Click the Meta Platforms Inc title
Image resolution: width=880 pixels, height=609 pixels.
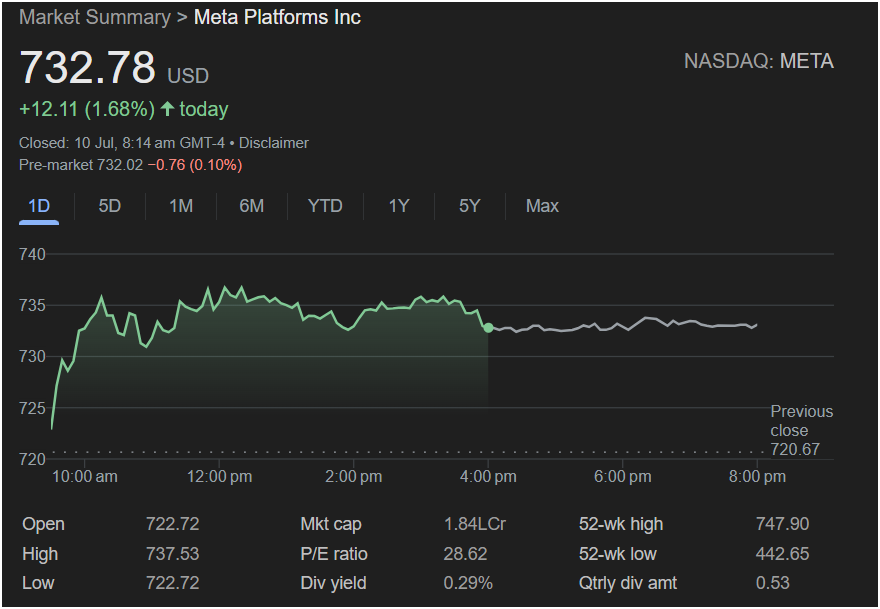277,17
